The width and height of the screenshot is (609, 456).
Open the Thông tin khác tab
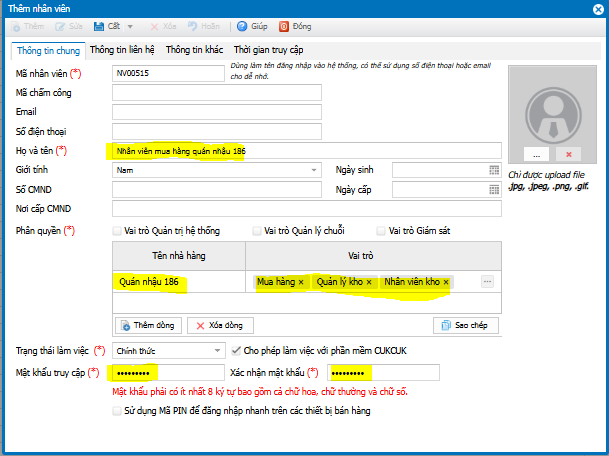tap(195, 50)
